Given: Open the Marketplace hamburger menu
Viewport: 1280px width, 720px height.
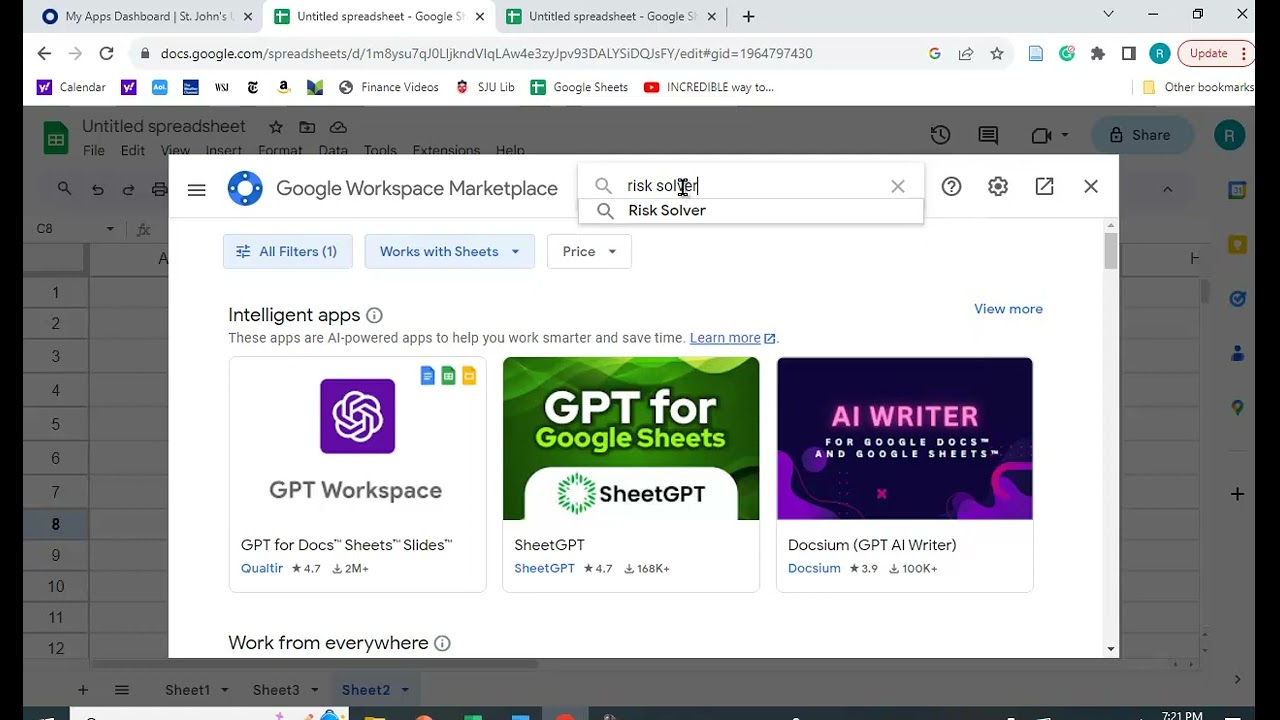Looking at the screenshot, I should click(x=196, y=188).
